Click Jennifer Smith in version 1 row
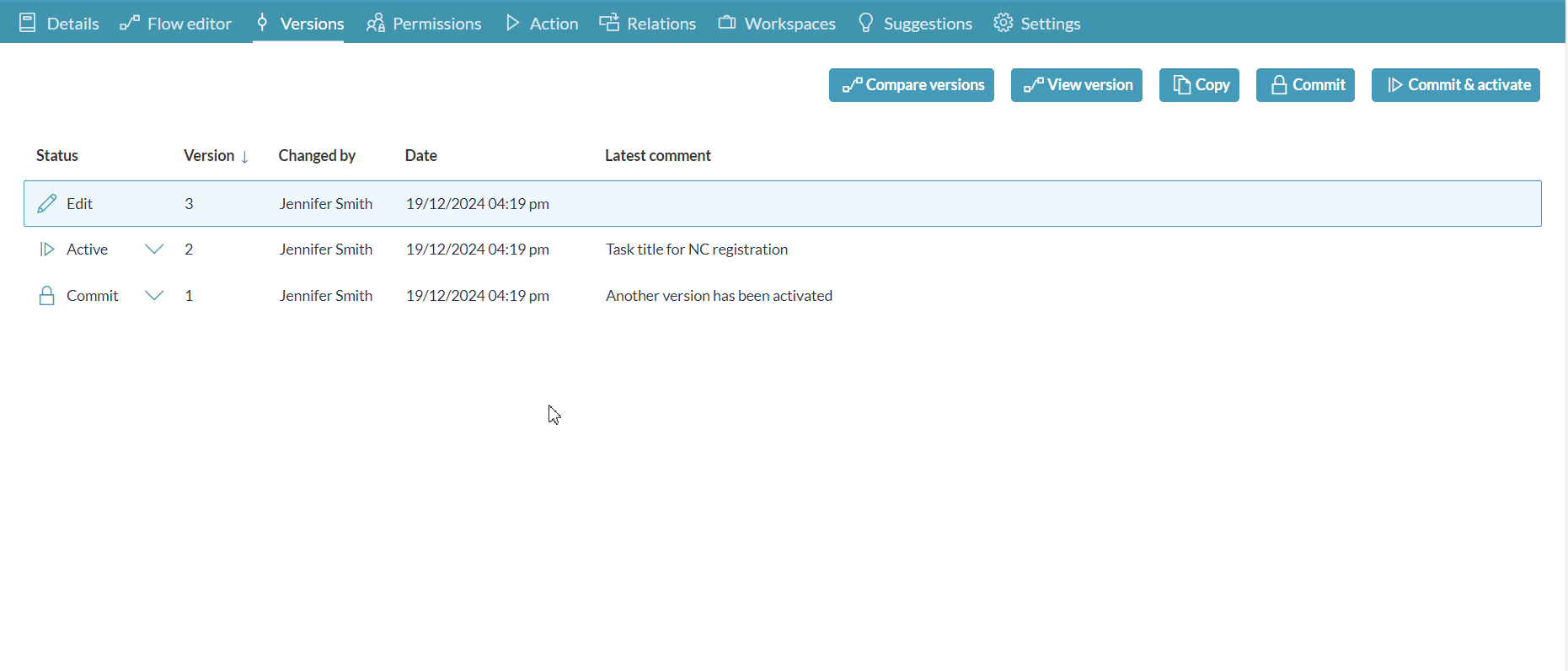The image size is (1568, 671). point(326,296)
